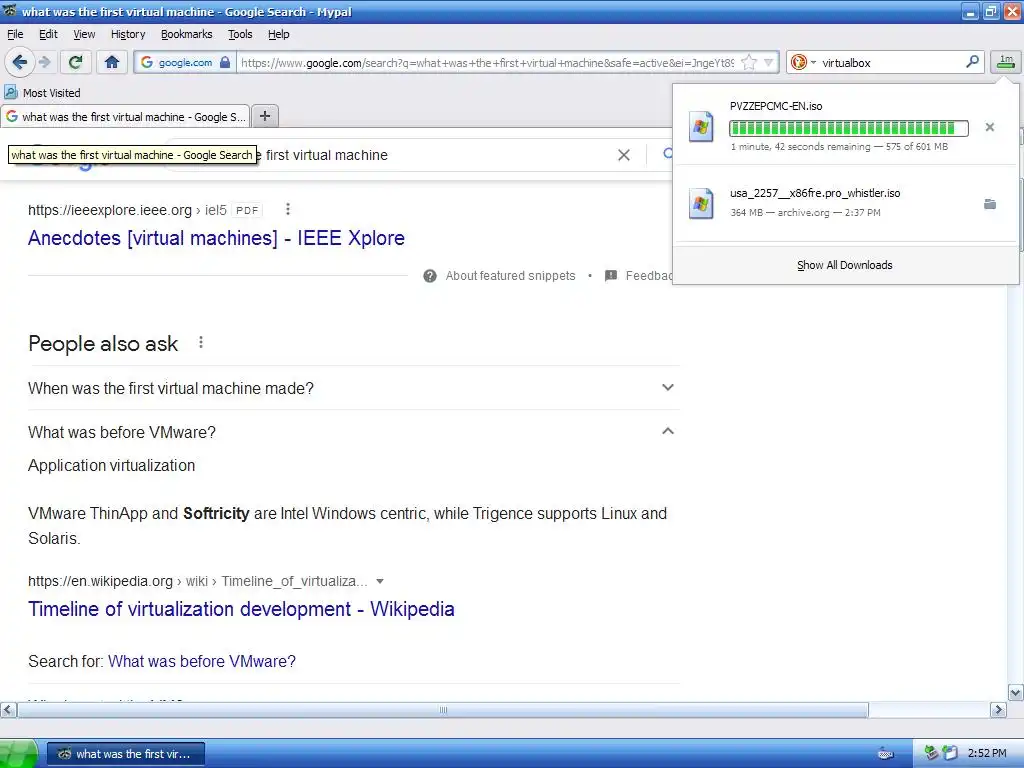This screenshot has width=1024, height=768.
Task: Click the padlock site security icon
Action: point(225,63)
